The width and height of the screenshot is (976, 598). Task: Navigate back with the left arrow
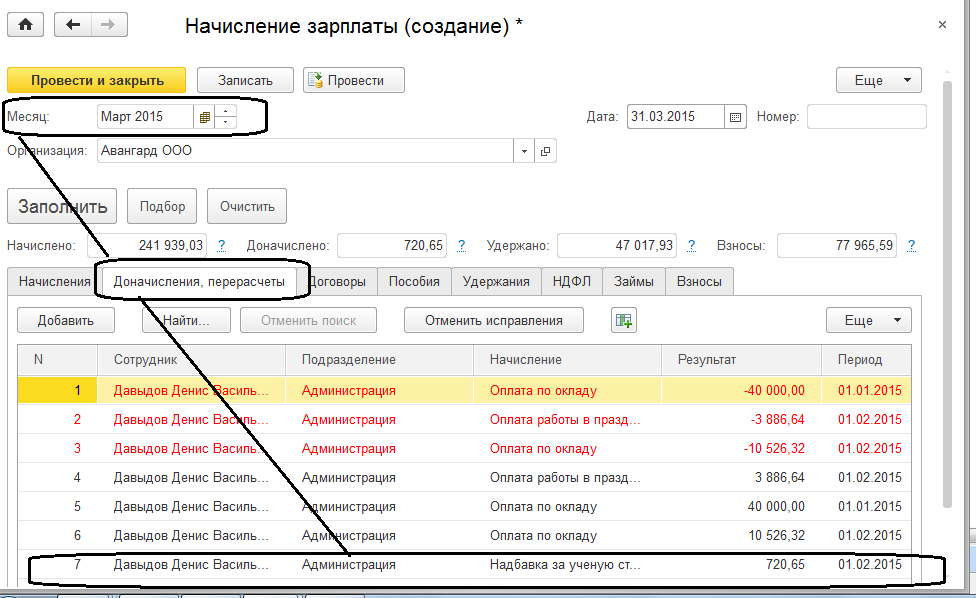[x=73, y=25]
